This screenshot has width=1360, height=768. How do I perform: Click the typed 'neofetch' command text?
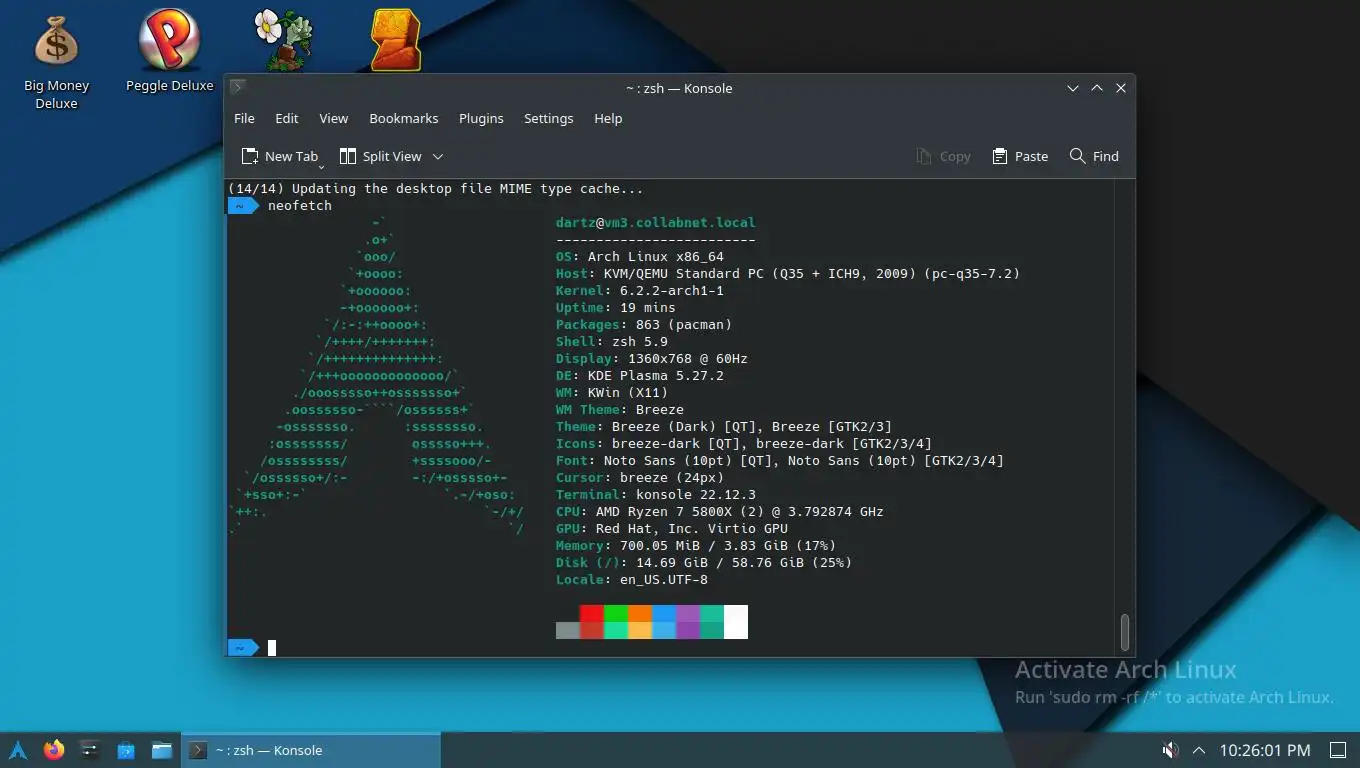point(300,205)
